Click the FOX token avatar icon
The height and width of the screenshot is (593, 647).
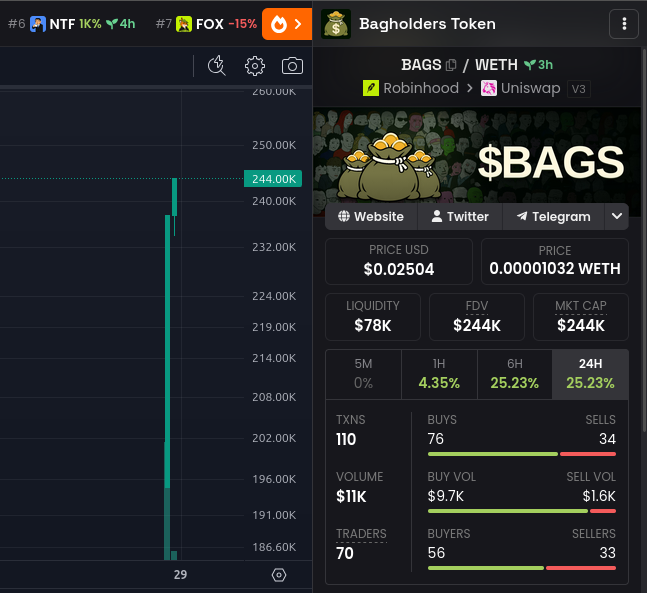pos(184,24)
